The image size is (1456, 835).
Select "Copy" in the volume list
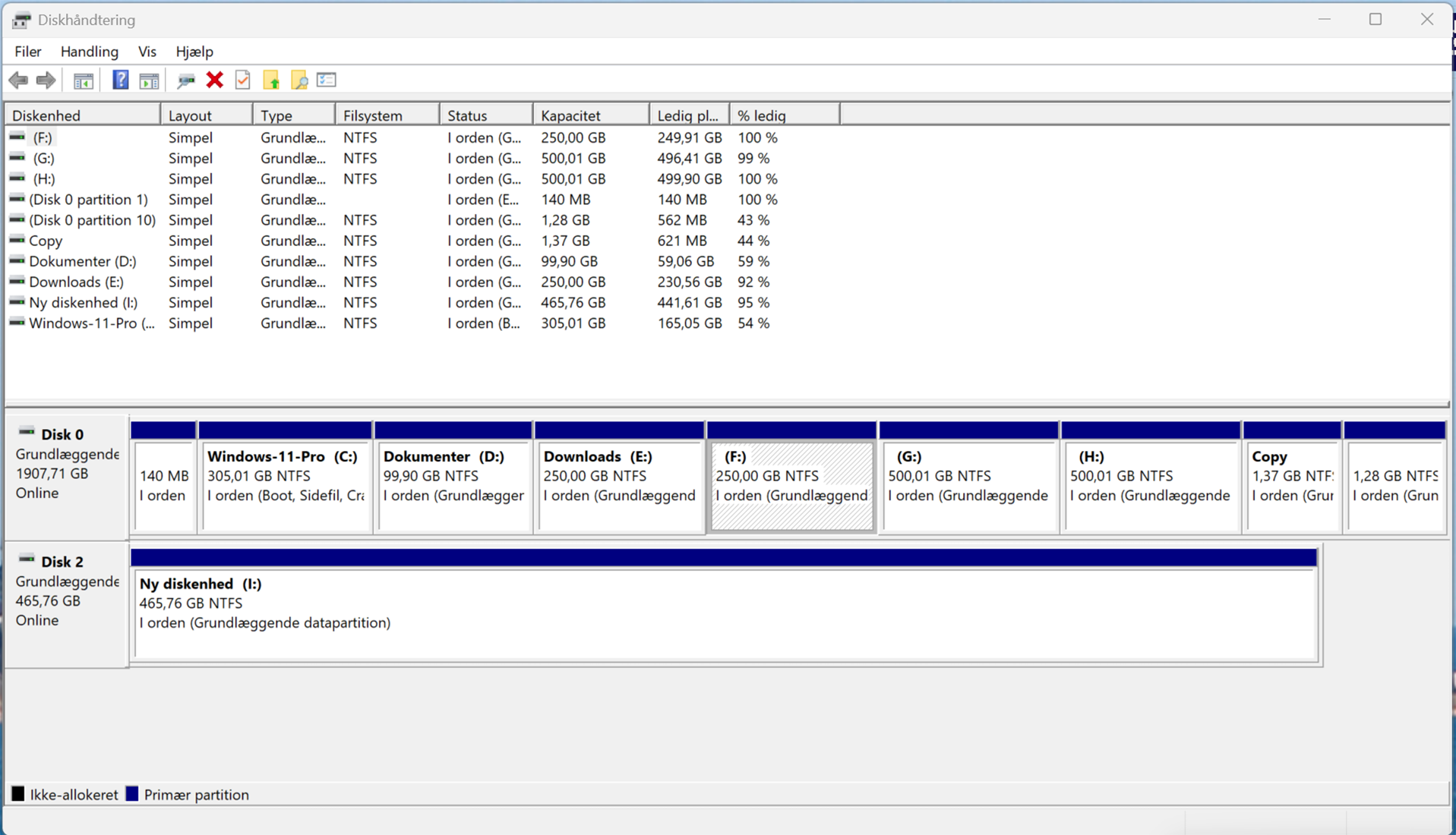46,241
